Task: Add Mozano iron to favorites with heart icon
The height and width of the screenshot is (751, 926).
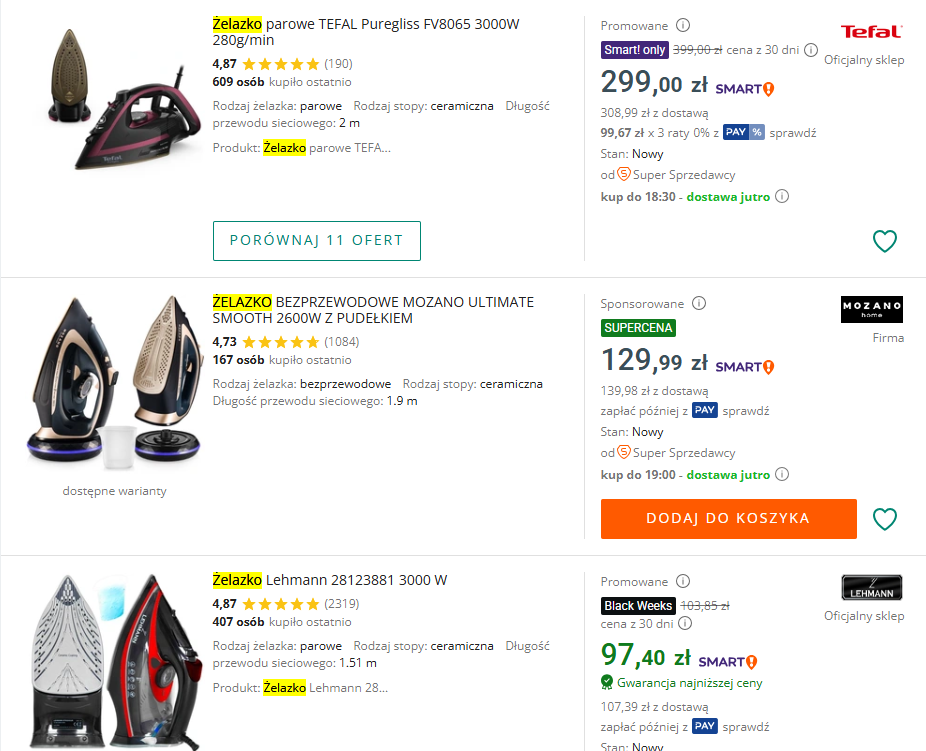Action: 884,519
